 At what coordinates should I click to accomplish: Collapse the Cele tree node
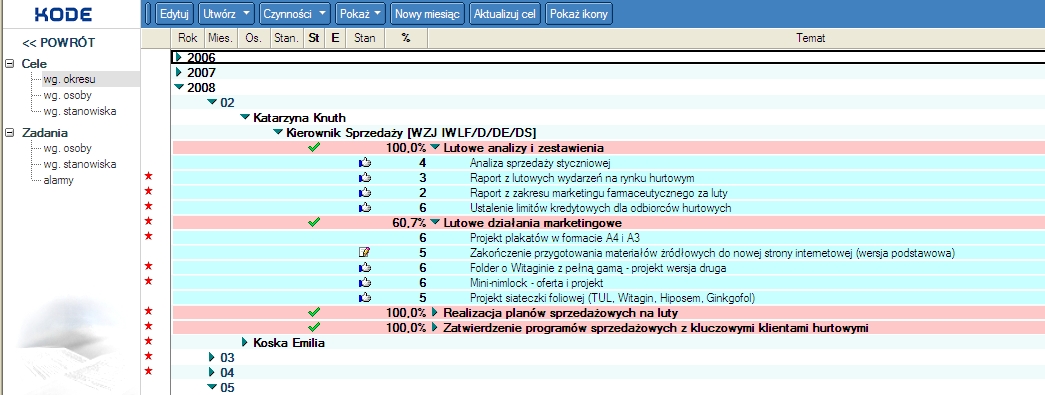[9, 64]
